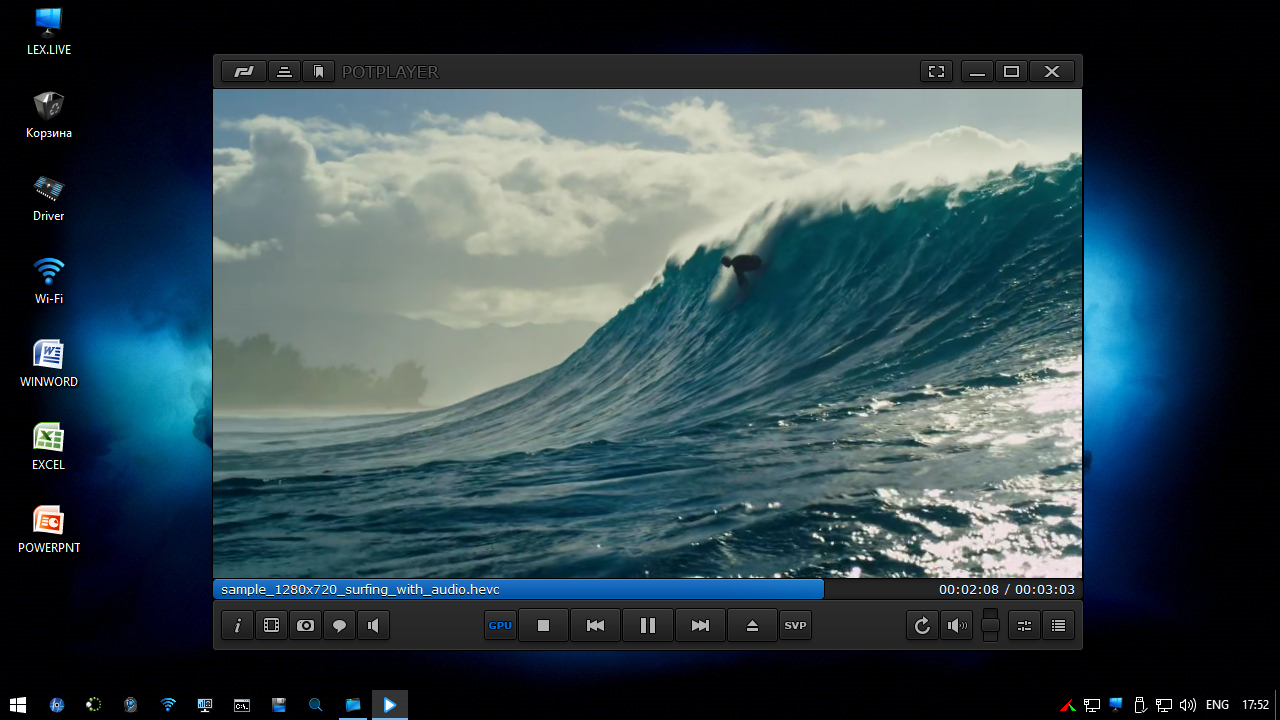Skip to the next track
Screen dimensions: 1280x720
700,626
